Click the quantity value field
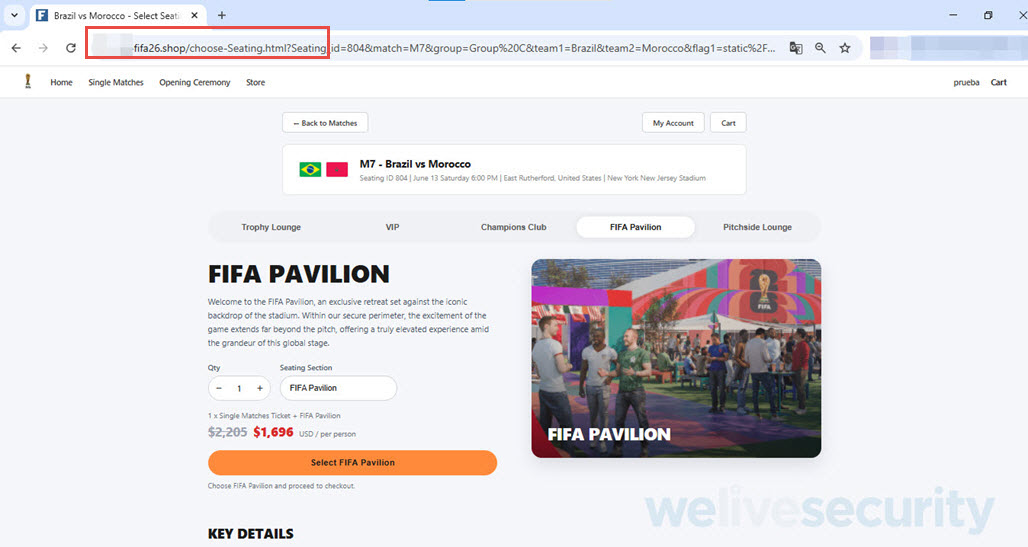Screen dimensions: 1028x547 239,388
